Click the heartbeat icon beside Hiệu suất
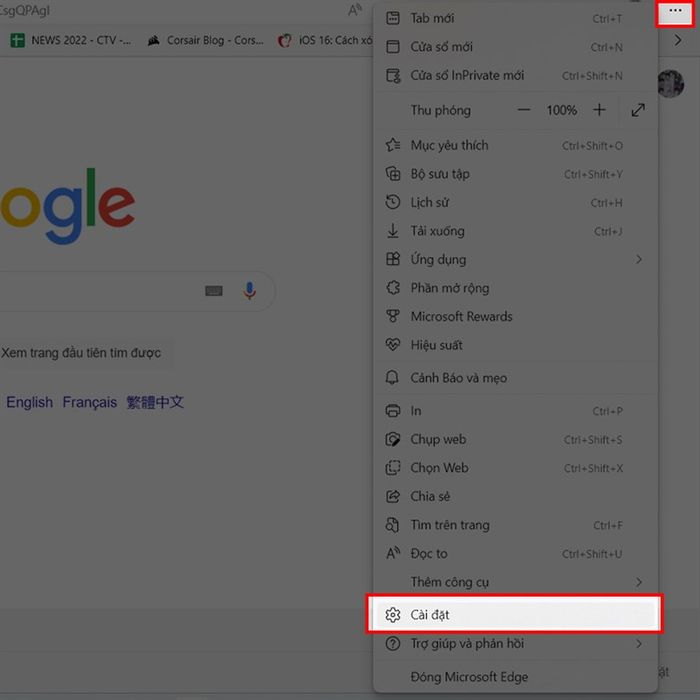This screenshot has width=700, height=700. 393,344
